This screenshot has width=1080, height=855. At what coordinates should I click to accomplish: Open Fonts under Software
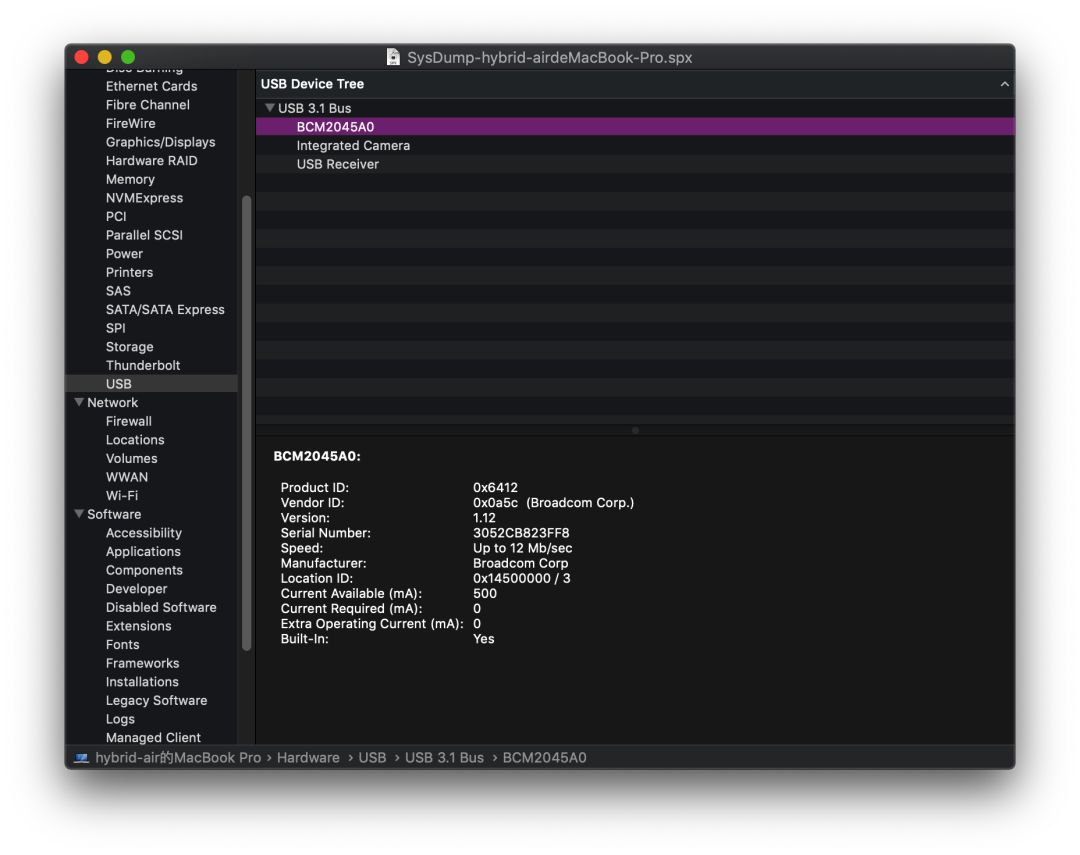coord(123,644)
